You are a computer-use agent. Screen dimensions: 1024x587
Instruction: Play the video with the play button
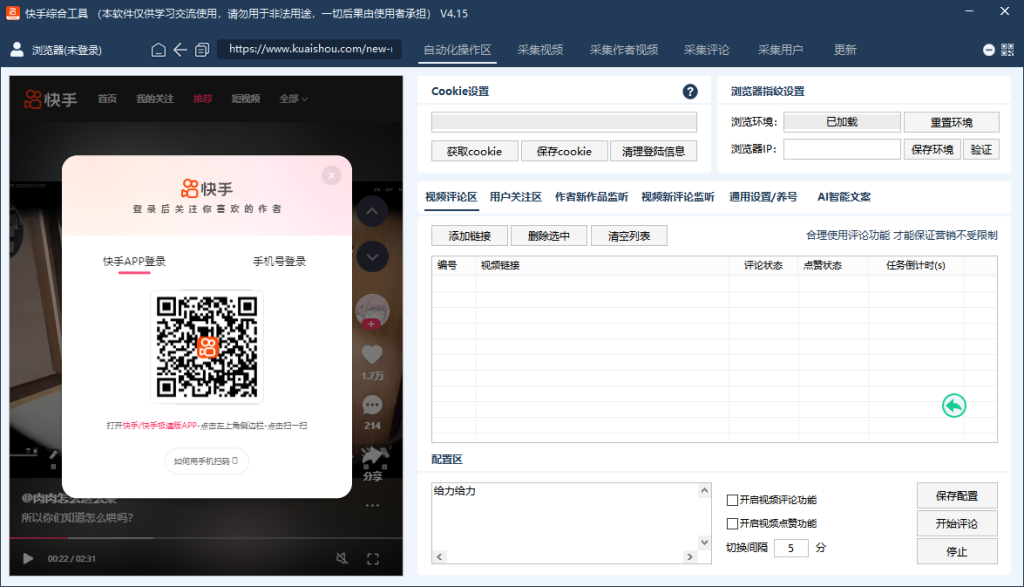coord(27,558)
